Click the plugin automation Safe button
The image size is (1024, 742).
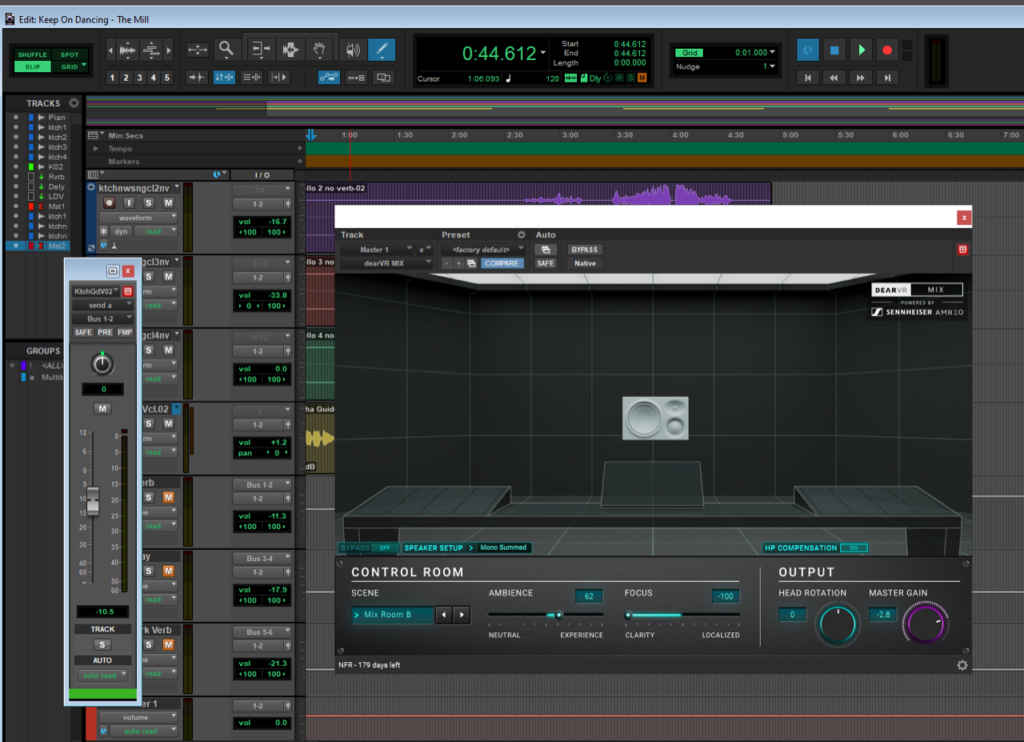click(x=545, y=263)
